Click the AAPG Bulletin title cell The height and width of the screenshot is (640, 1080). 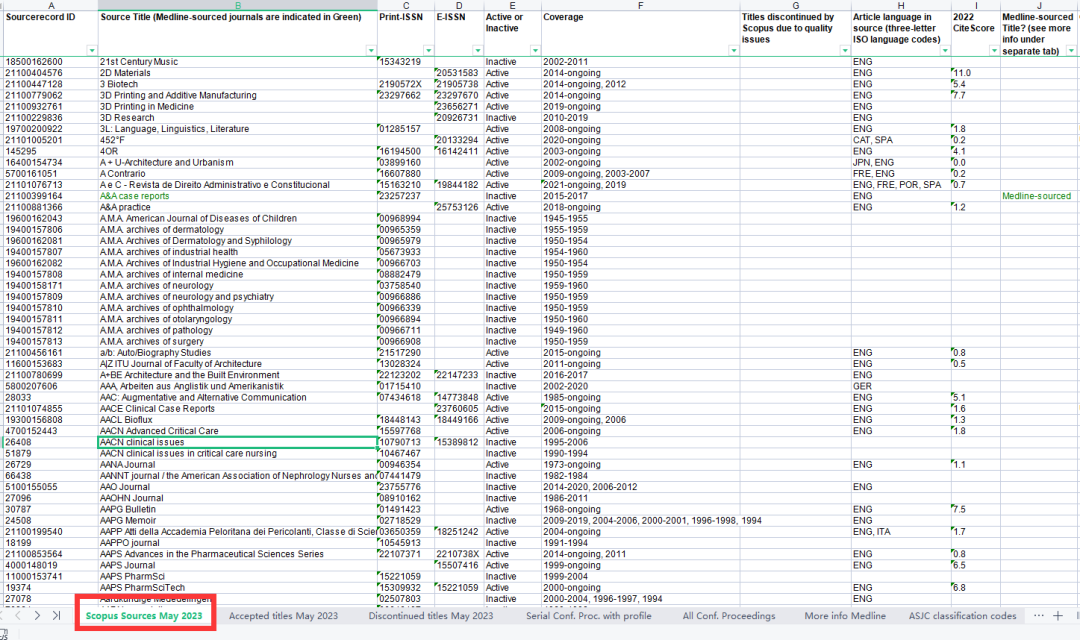pyautogui.click(x=238, y=510)
